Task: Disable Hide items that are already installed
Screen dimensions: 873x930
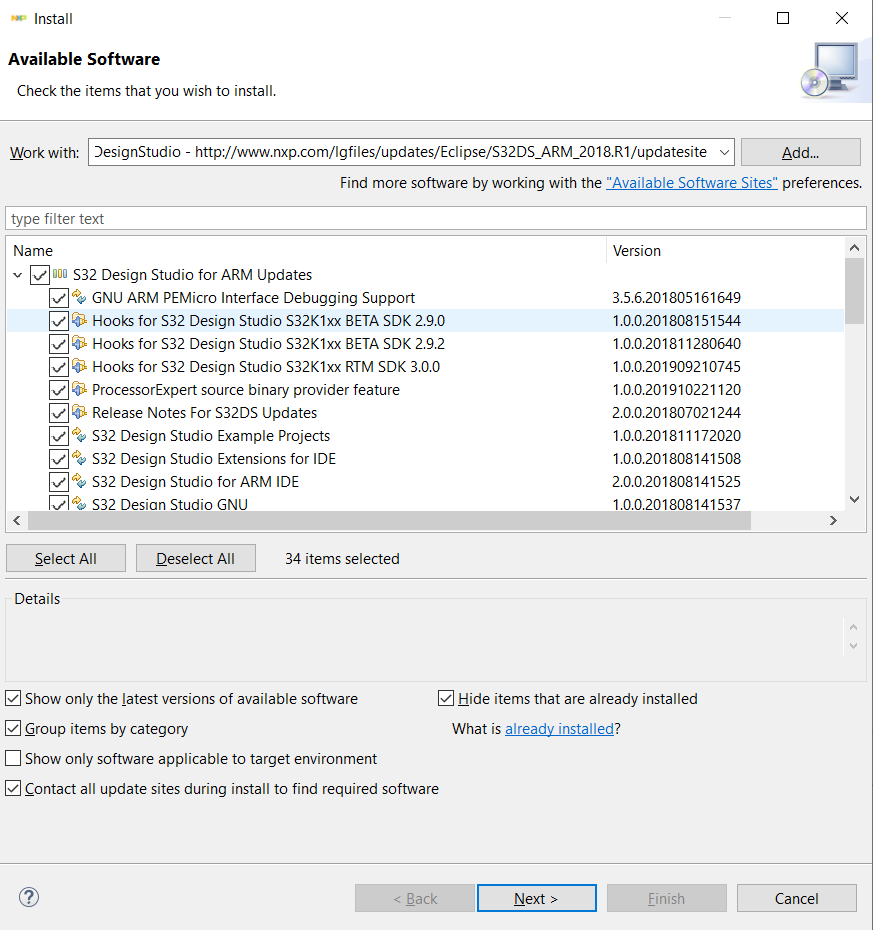Action: [x=447, y=699]
